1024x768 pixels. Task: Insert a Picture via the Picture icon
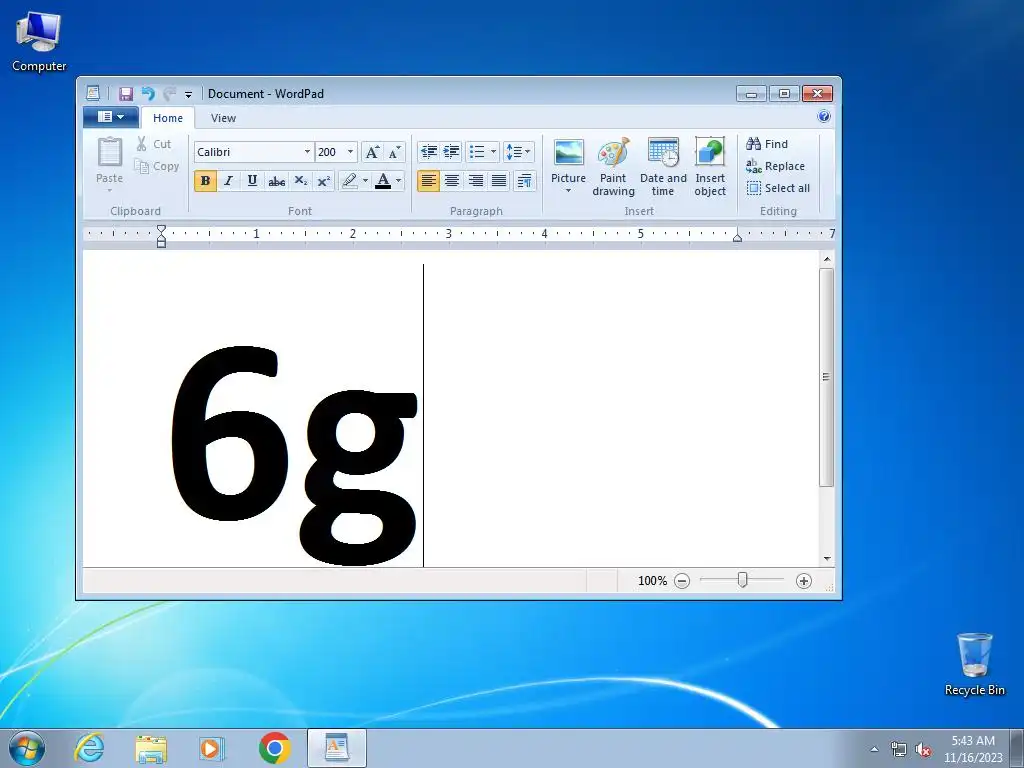pyautogui.click(x=568, y=152)
